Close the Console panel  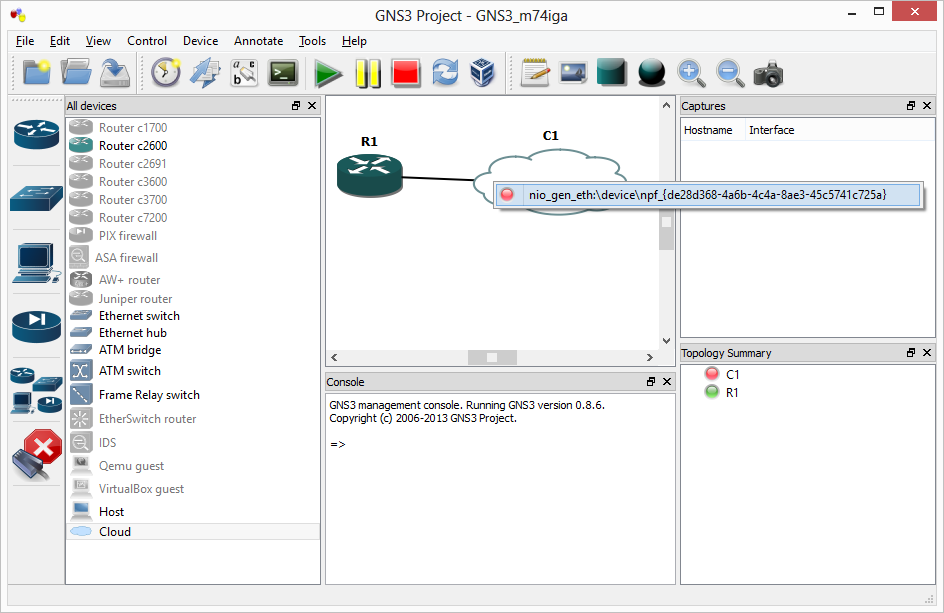[x=667, y=381]
